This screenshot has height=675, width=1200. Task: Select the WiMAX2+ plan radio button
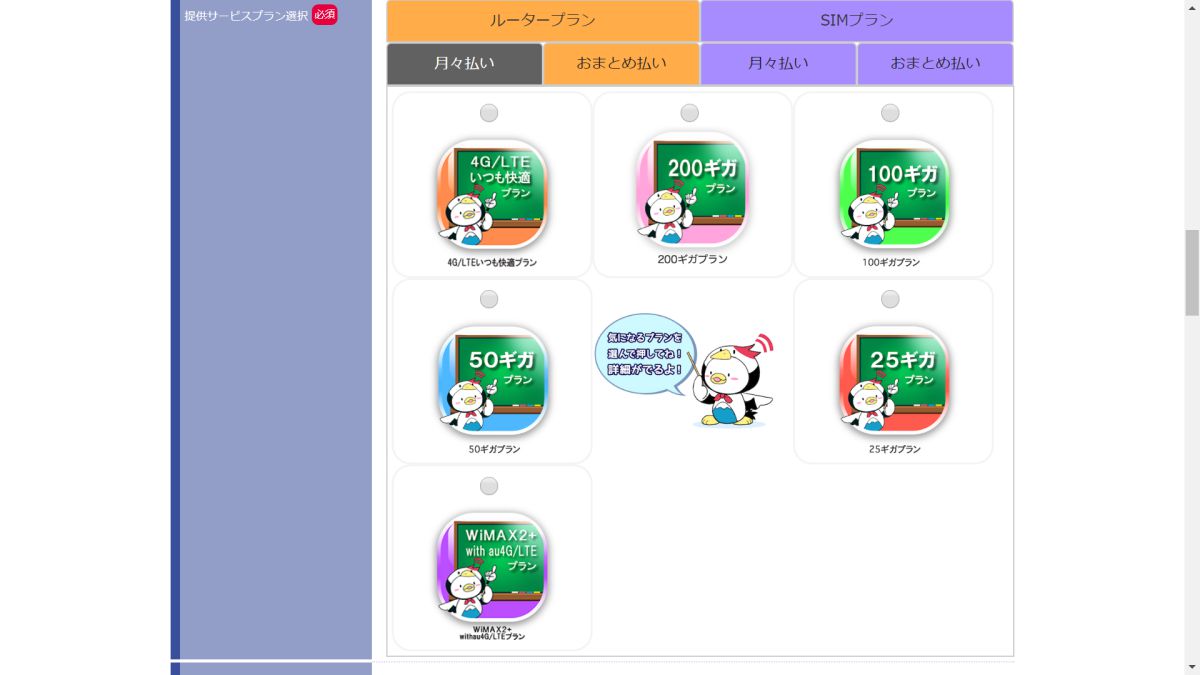489,486
